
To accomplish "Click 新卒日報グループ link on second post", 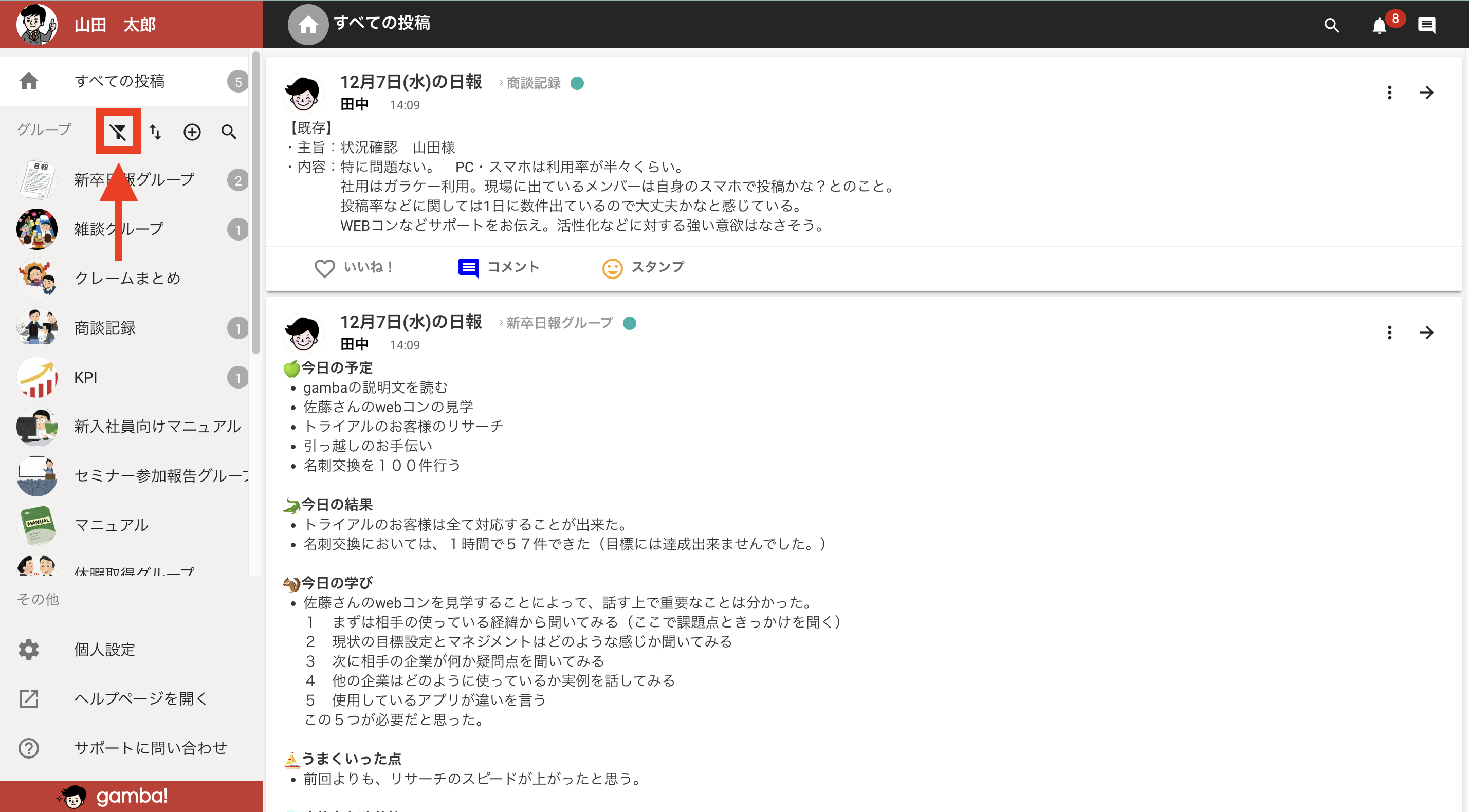I will [559, 323].
